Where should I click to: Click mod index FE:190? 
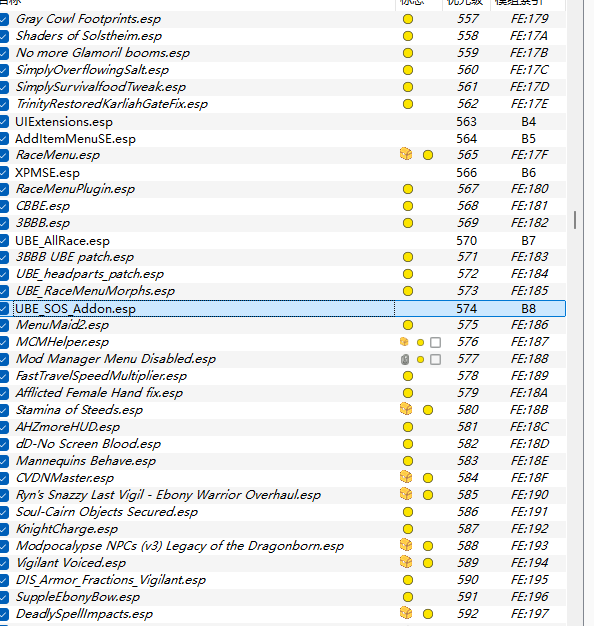529,495
